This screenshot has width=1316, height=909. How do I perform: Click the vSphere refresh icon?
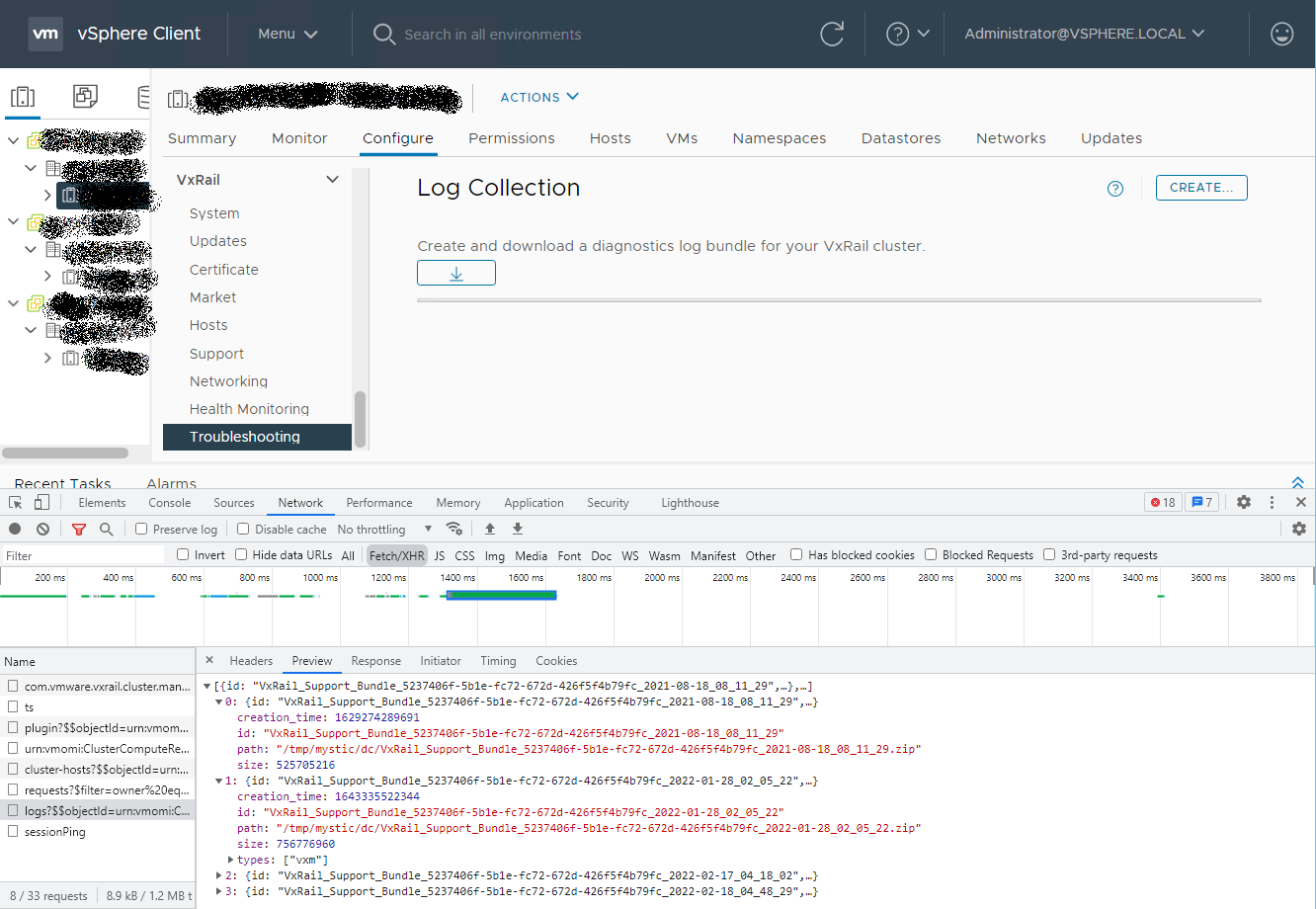[832, 33]
